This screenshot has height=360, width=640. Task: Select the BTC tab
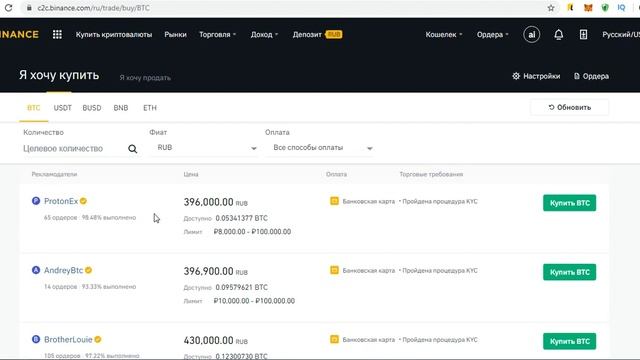pos(33,108)
